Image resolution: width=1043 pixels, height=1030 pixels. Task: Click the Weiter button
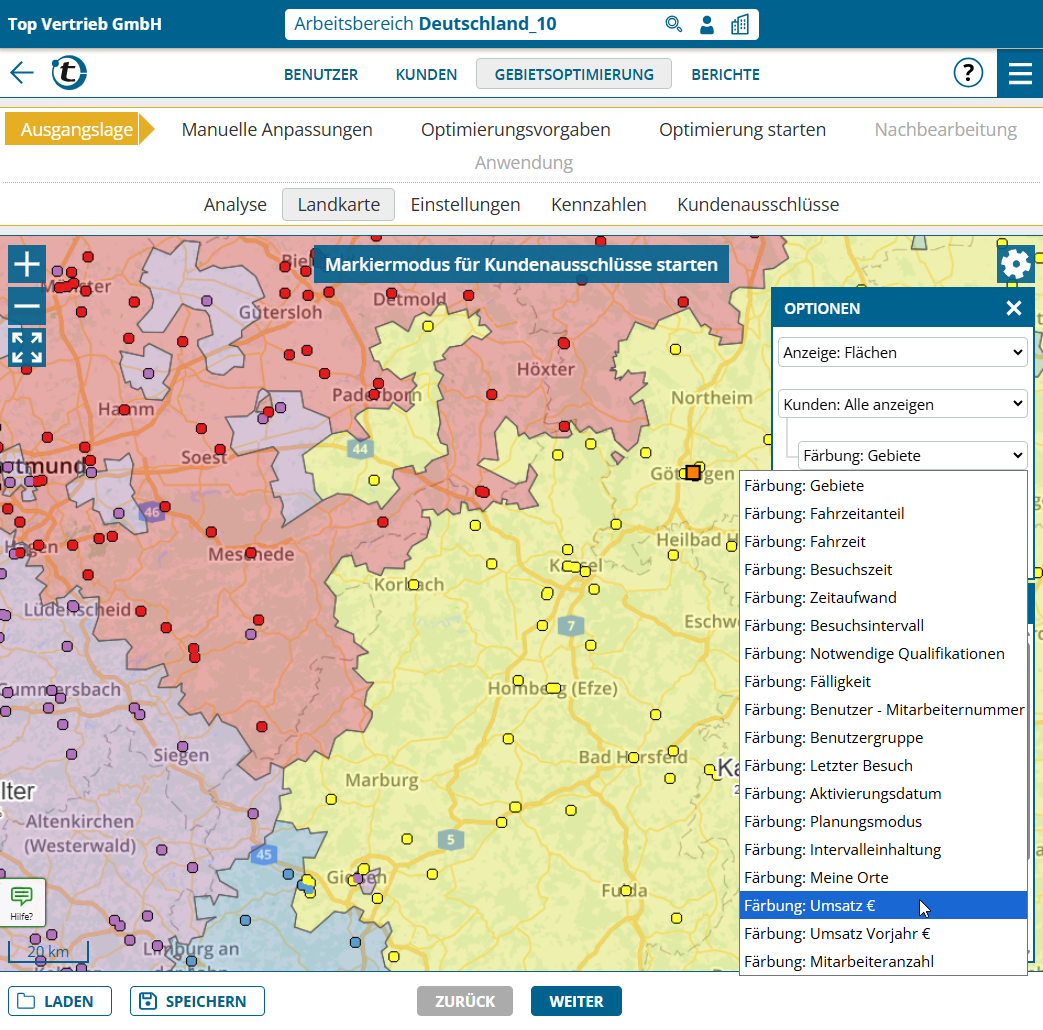click(576, 1001)
